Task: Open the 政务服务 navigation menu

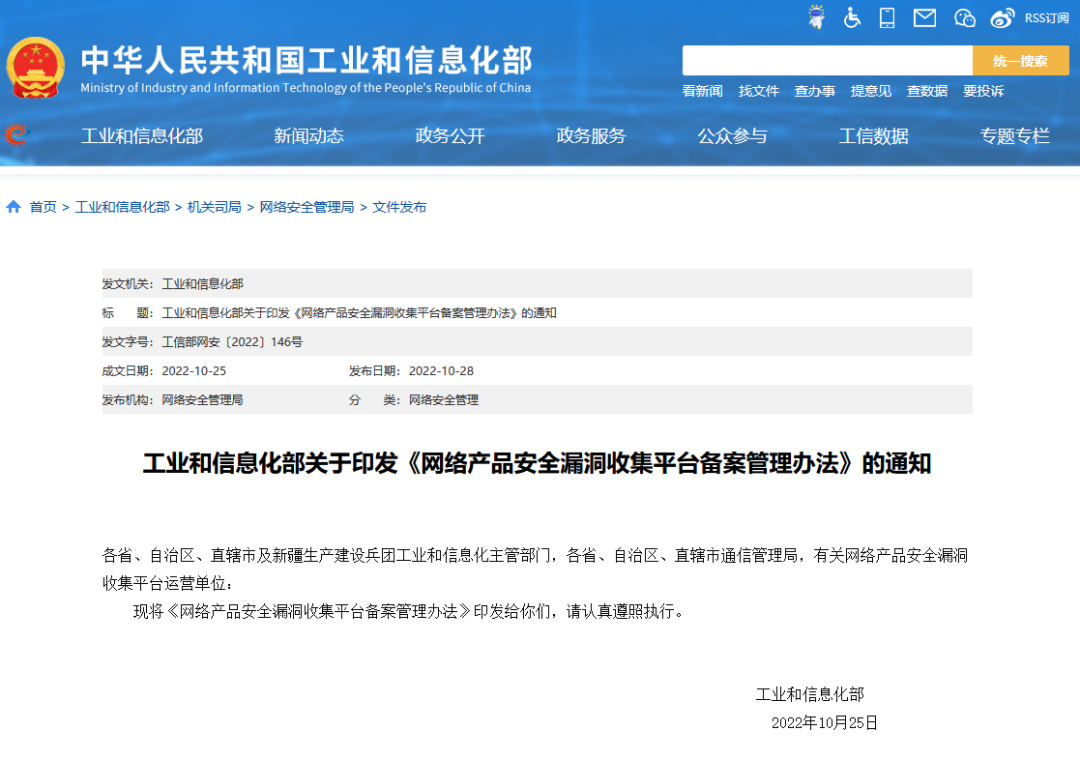Action: point(591,136)
